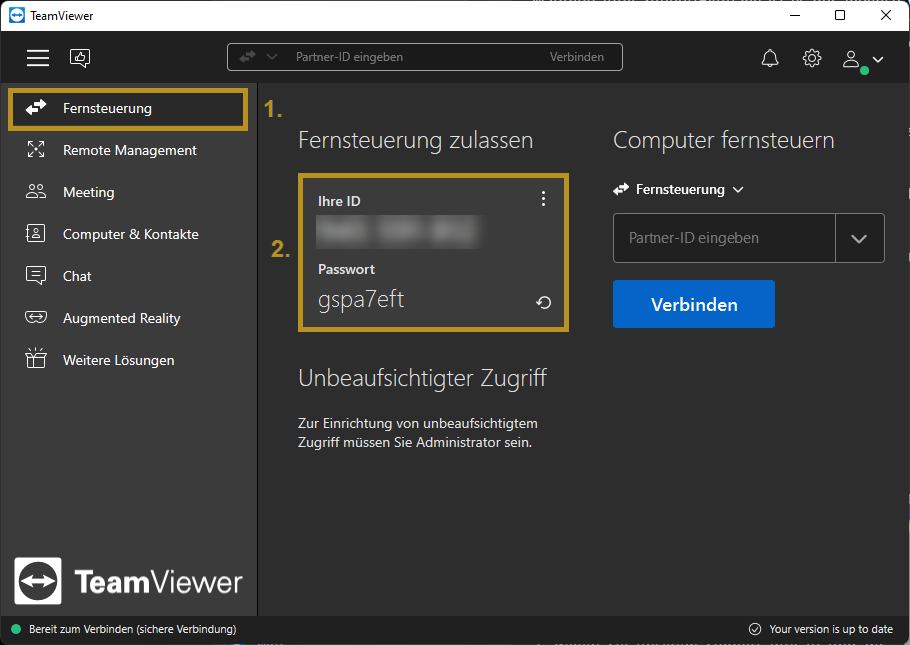Click the Bereit zum Verbinden status text
The image size is (910, 645).
point(132,629)
